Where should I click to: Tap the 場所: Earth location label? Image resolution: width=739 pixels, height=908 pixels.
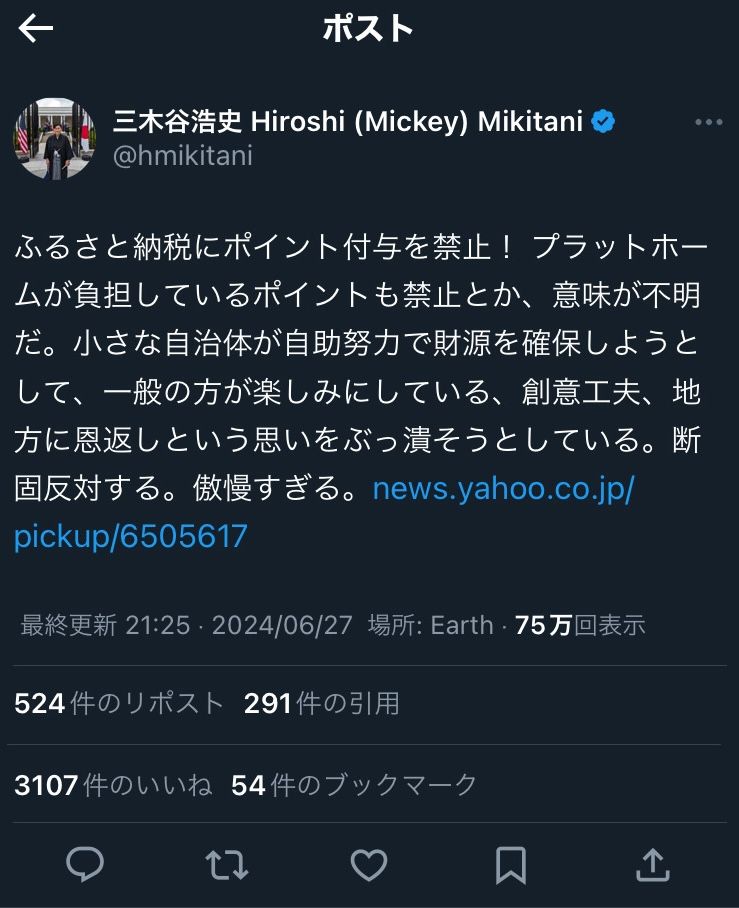[x=430, y=626]
